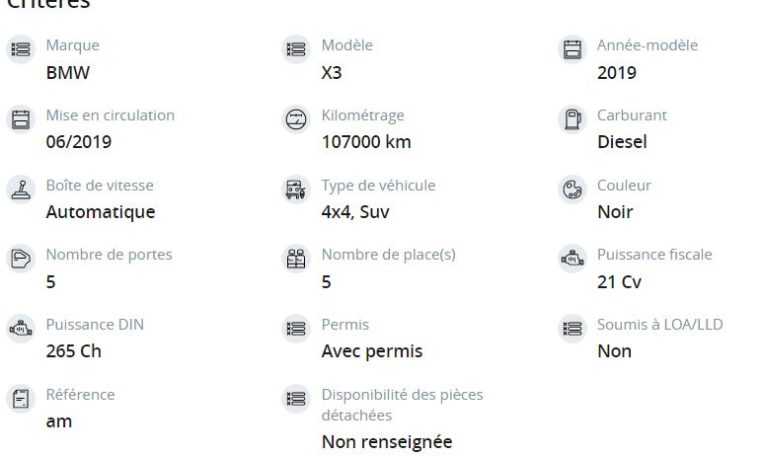
Task: Click the fuel pump icon beside Carburant
Action: click(x=572, y=119)
